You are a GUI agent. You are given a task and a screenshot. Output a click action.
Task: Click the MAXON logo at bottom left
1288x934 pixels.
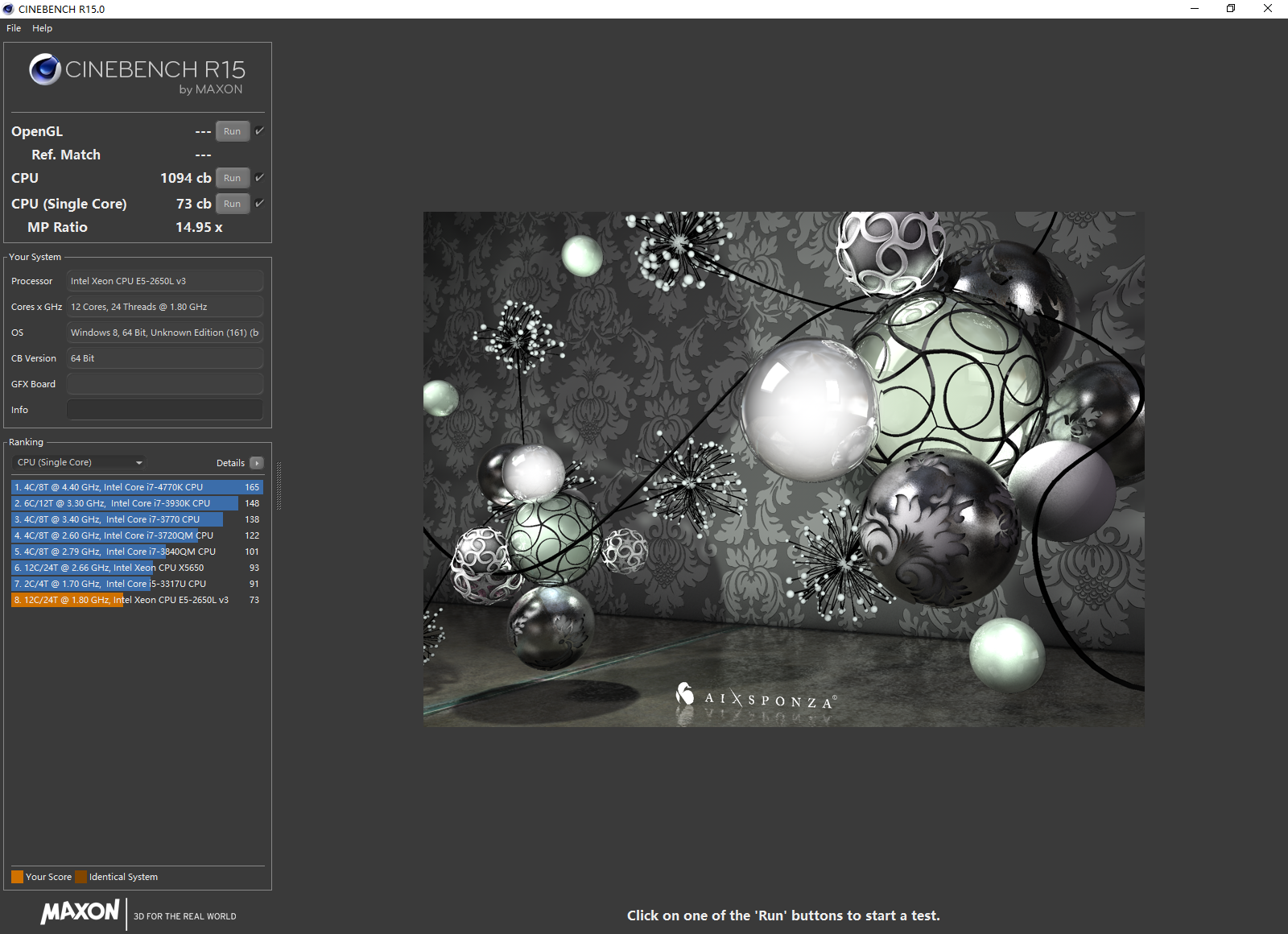(80, 912)
